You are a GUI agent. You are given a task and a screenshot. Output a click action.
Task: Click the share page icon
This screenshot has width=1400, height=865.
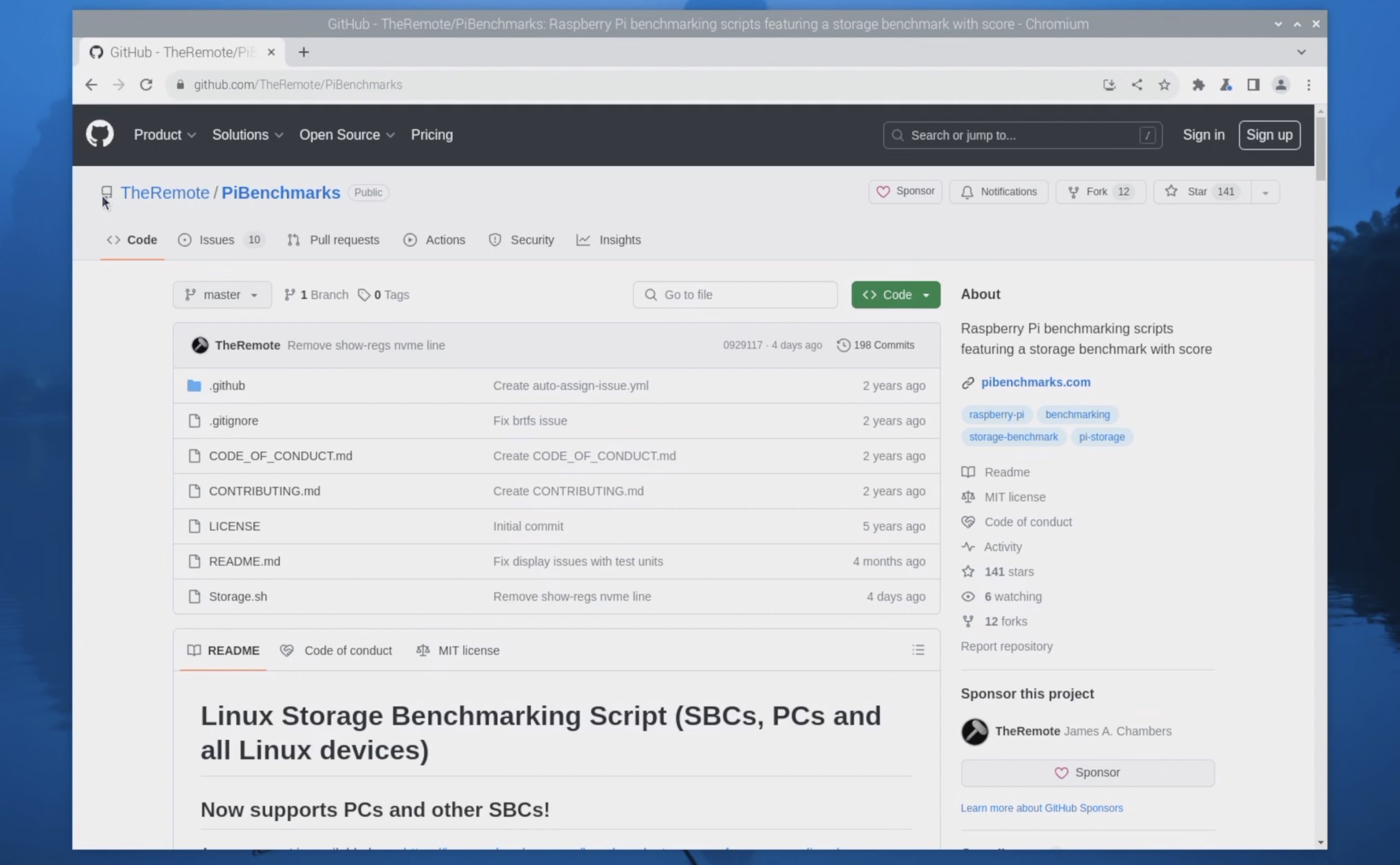(x=1136, y=85)
